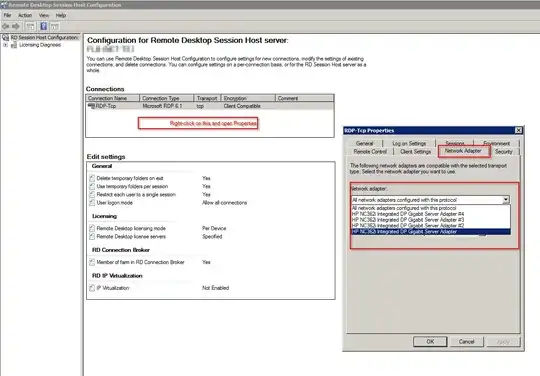The image size is (540, 376).
Task: Click the Forward arrow toolbar icon
Action: pyautogui.click(x=16, y=26)
